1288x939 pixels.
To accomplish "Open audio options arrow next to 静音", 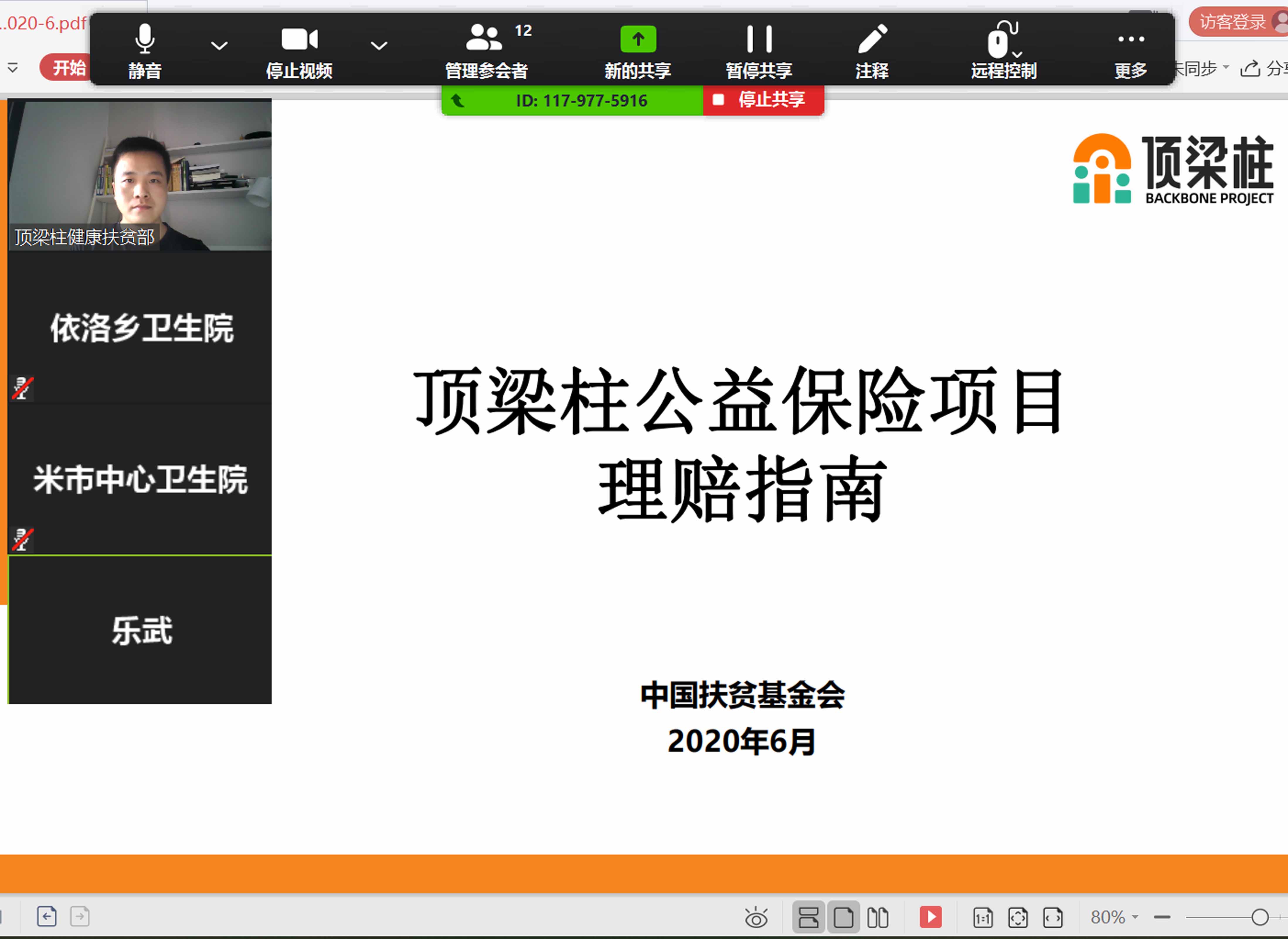I will (219, 45).
